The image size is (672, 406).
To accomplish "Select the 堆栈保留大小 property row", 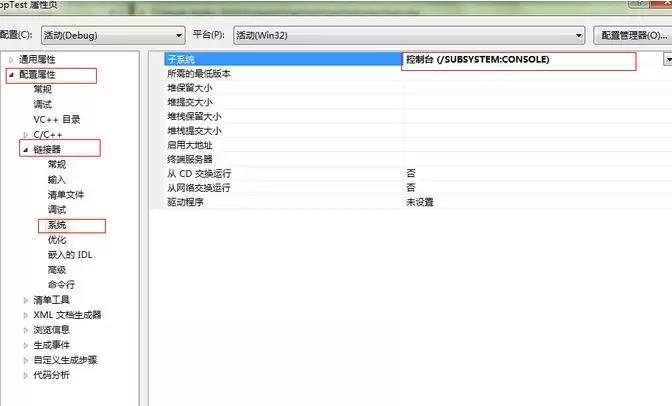I will point(195,116).
